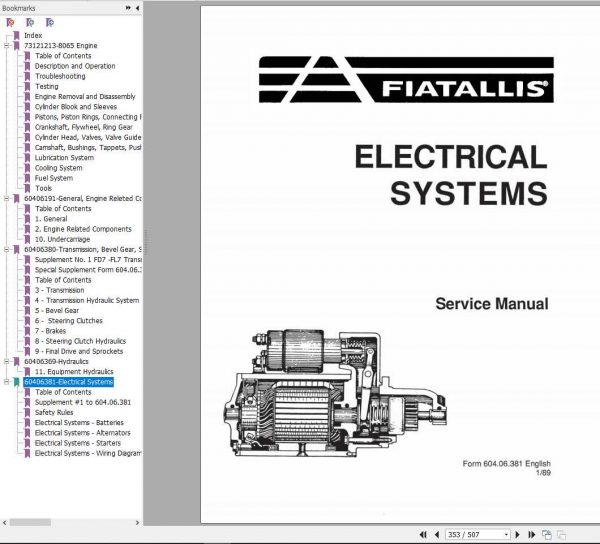Open 2. Engine Related Components bookmark
Screen dimensions: 600x544
click(83, 229)
